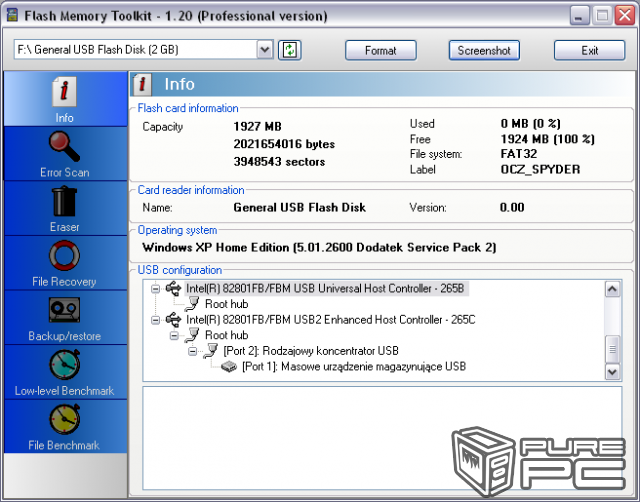Image resolution: width=640 pixels, height=502 pixels.
Task: Open File Recovery lifebuoy icon
Action: pyautogui.click(x=64, y=255)
